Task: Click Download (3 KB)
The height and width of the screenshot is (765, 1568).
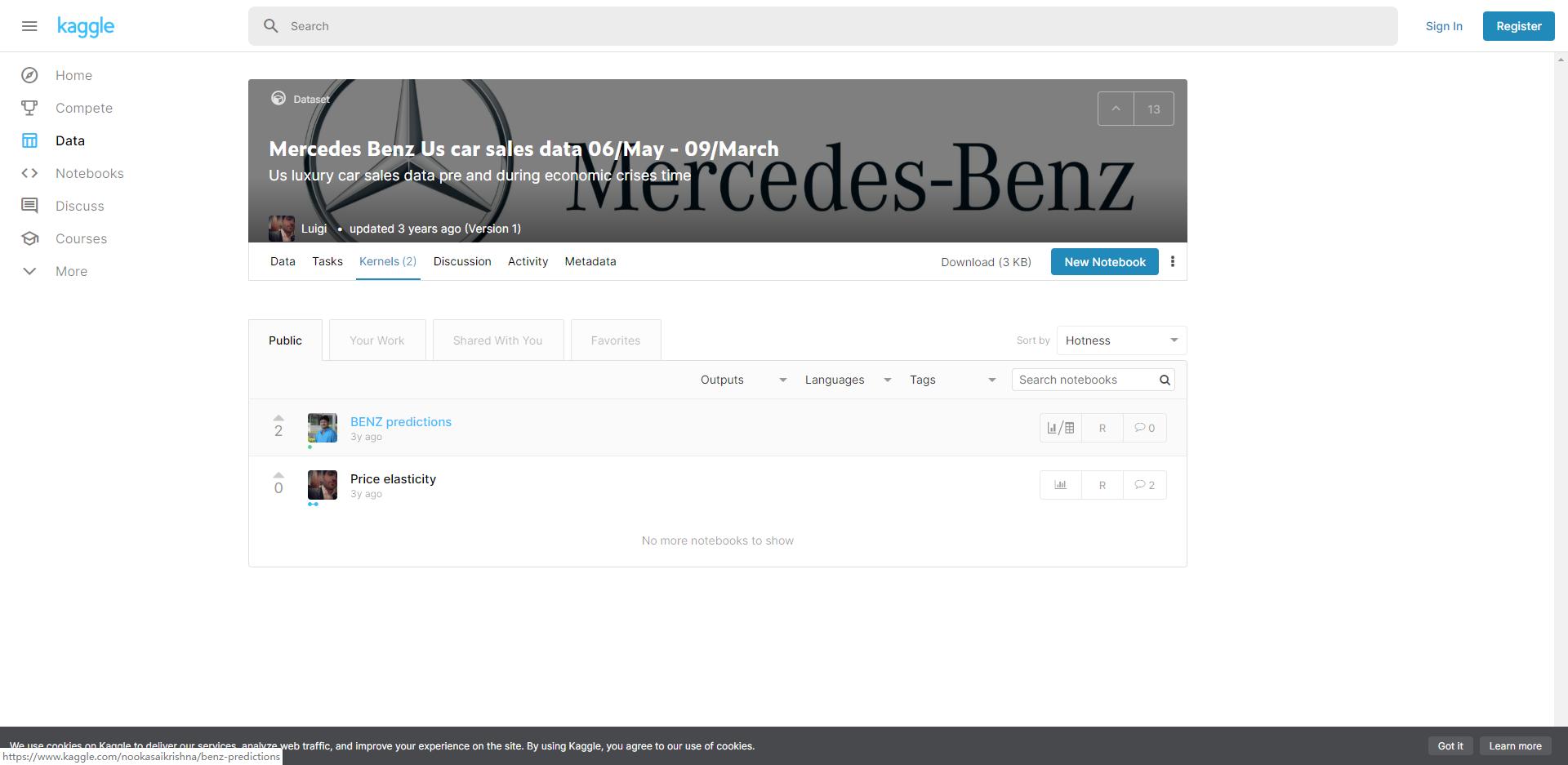Action: 986,262
